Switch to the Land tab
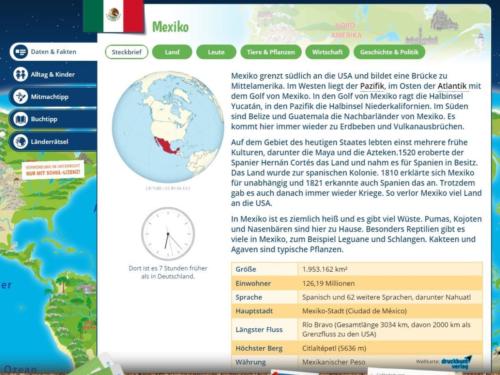500x375 pixels. click(x=172, y=52)
